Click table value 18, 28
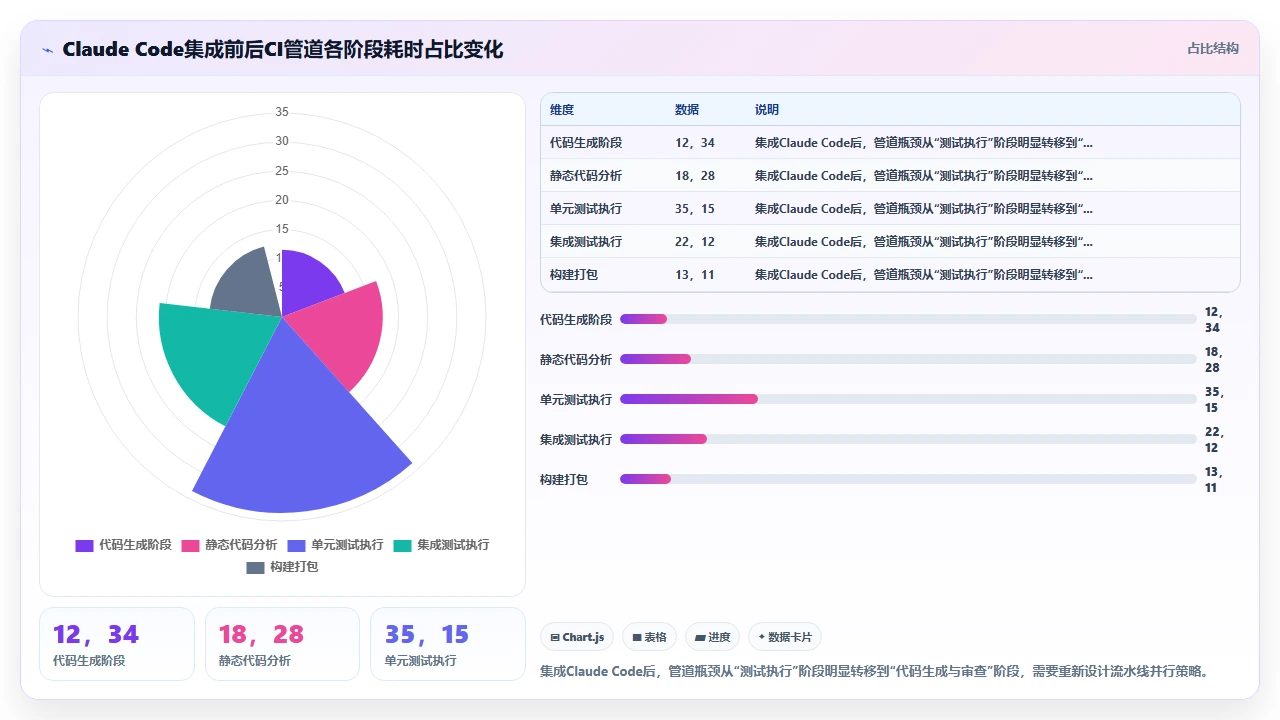Viewport: 1280px width, 720px height. [x=695, y=176]
